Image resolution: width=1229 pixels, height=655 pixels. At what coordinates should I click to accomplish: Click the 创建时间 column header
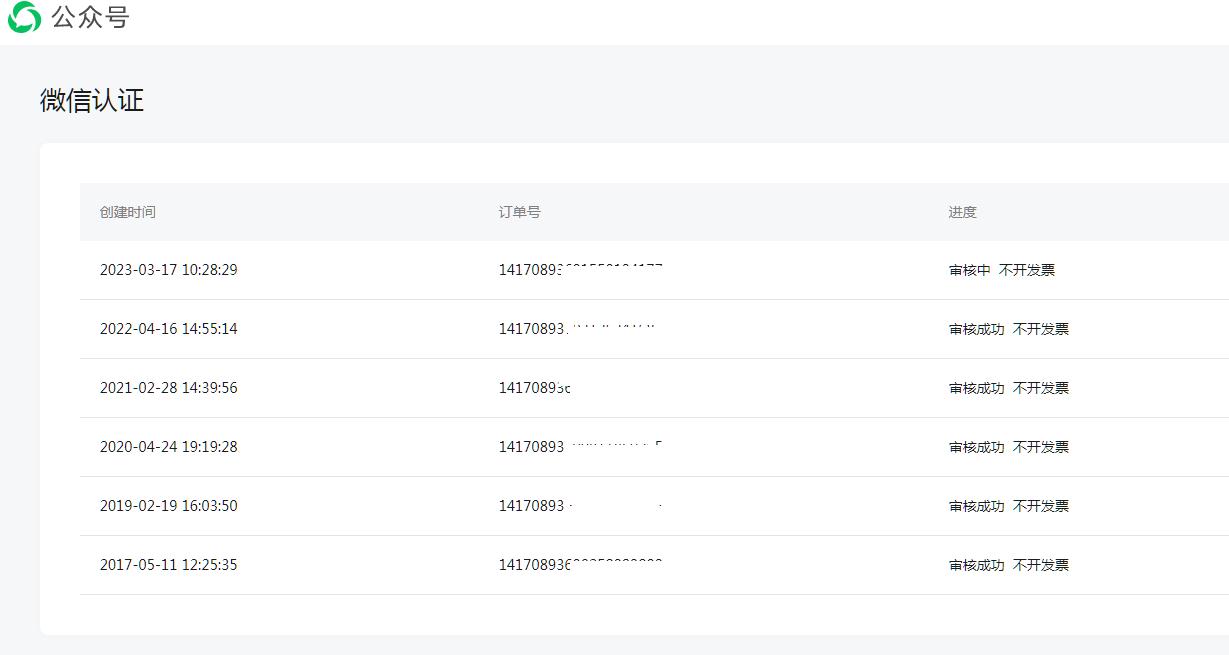tap(127, 212)
